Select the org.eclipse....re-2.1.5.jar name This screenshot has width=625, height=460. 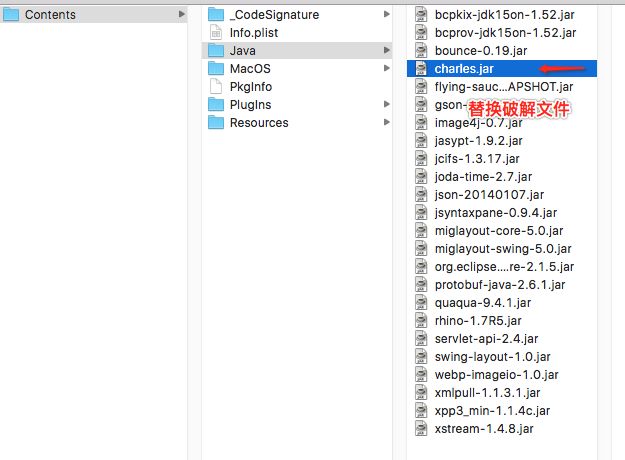click(x=504, y=266)
